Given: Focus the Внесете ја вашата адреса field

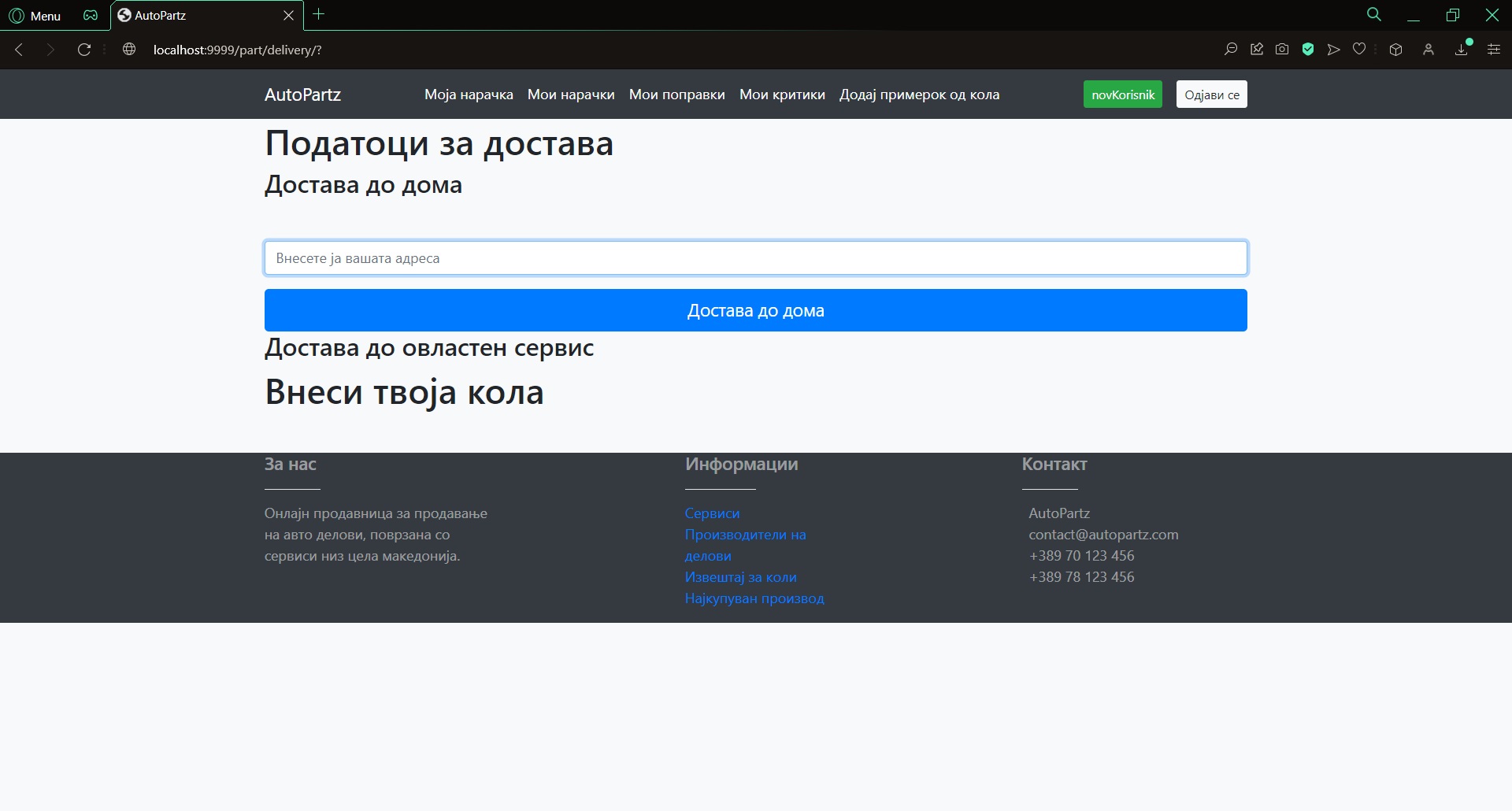Looking at the screenshot, I should tap(755, 258).
